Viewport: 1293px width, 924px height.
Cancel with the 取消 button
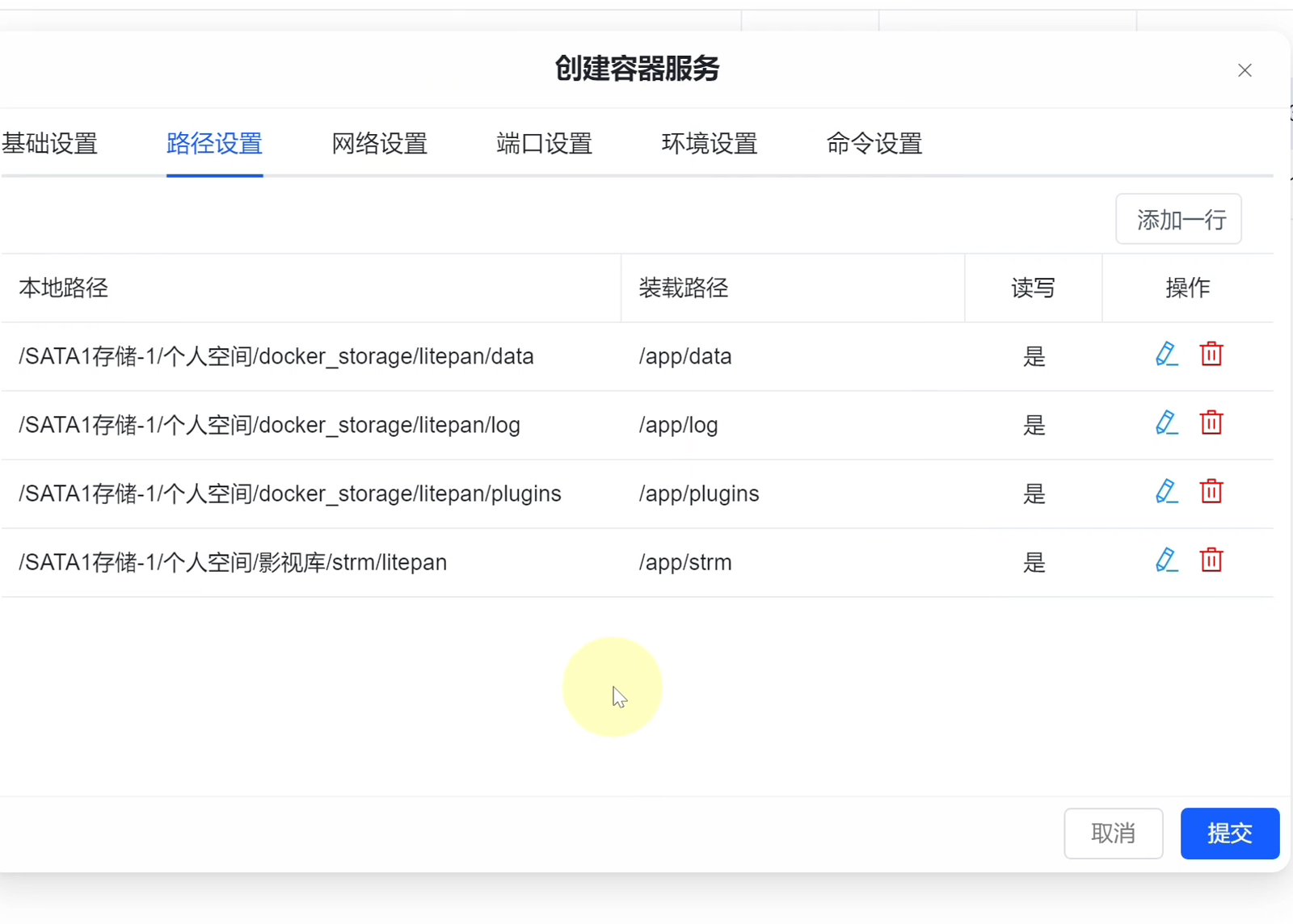click(x=1114, y=834)
